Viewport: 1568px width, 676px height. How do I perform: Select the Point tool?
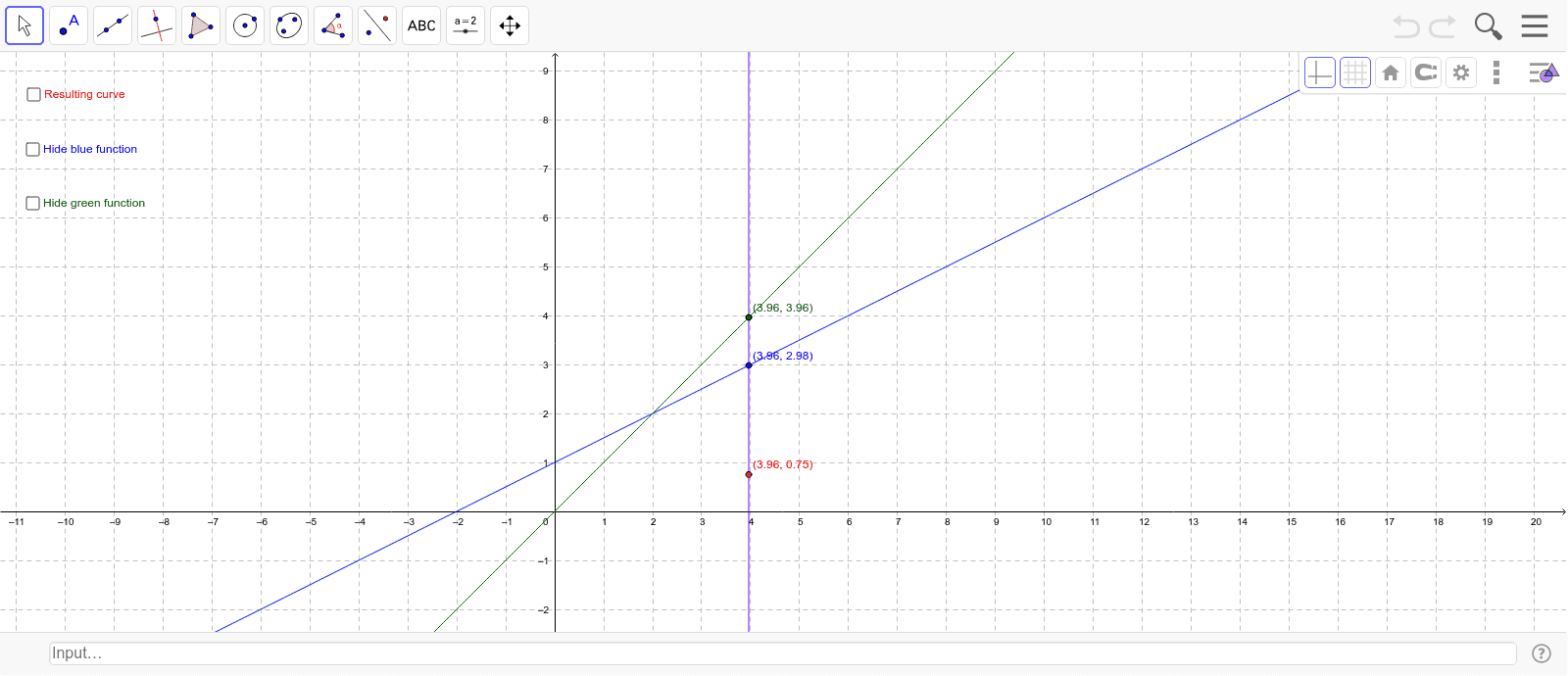[x=69, y=25]
